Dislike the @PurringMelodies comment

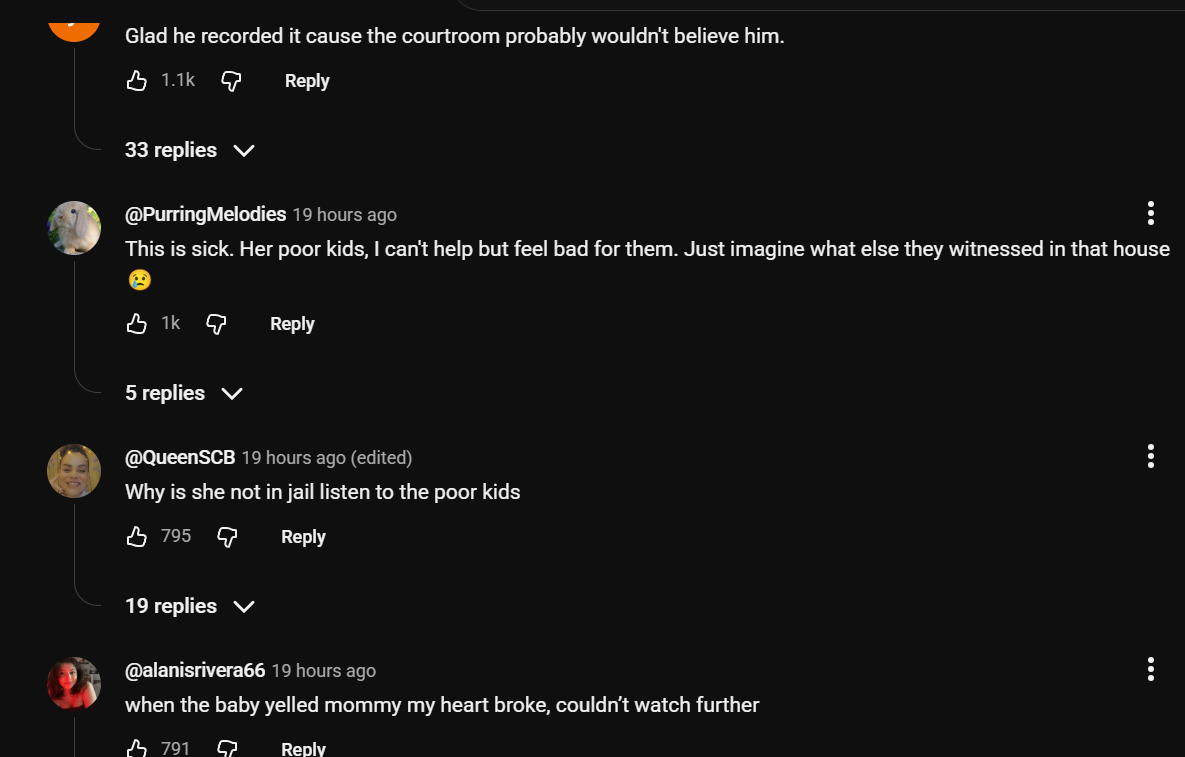pyautogui.click(x=216, y=324)
